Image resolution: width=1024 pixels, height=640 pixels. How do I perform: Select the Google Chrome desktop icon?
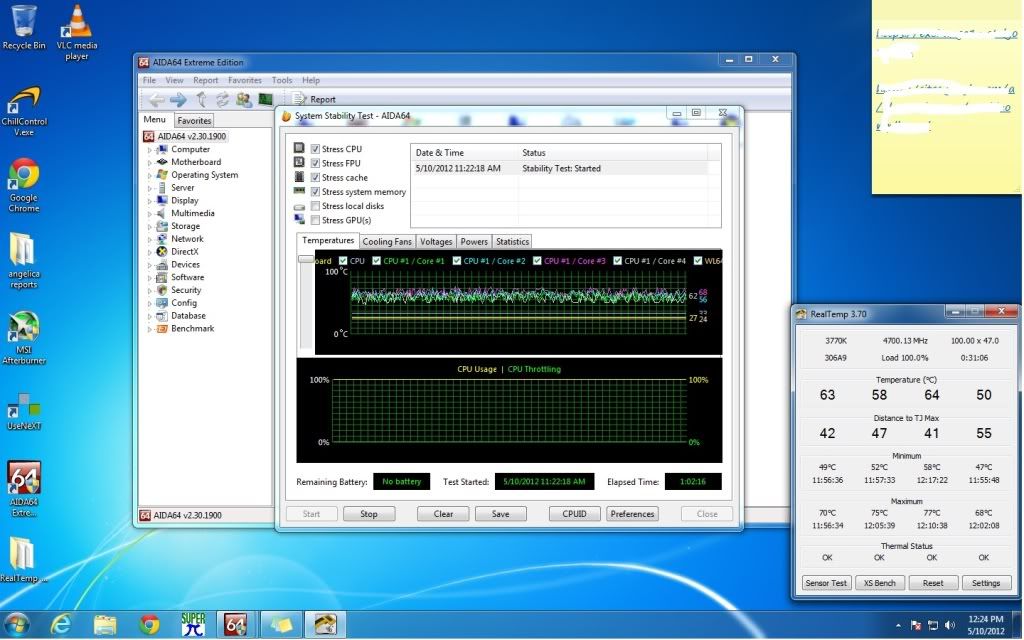coord(24,185)
